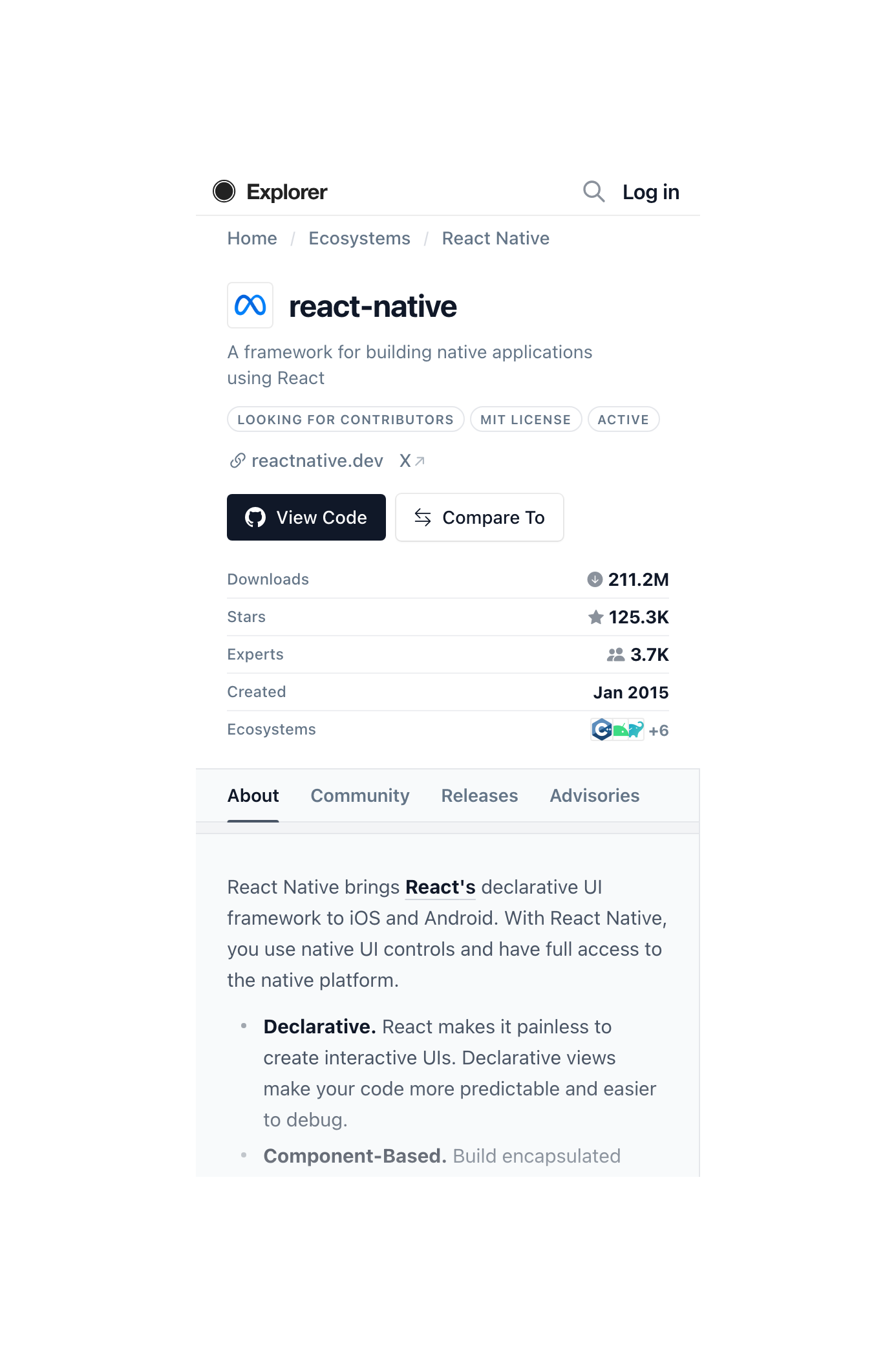Select the MIT License badge
This screenshot has width=896, height=1345.
pyautogui.click(x=526, y=420)
